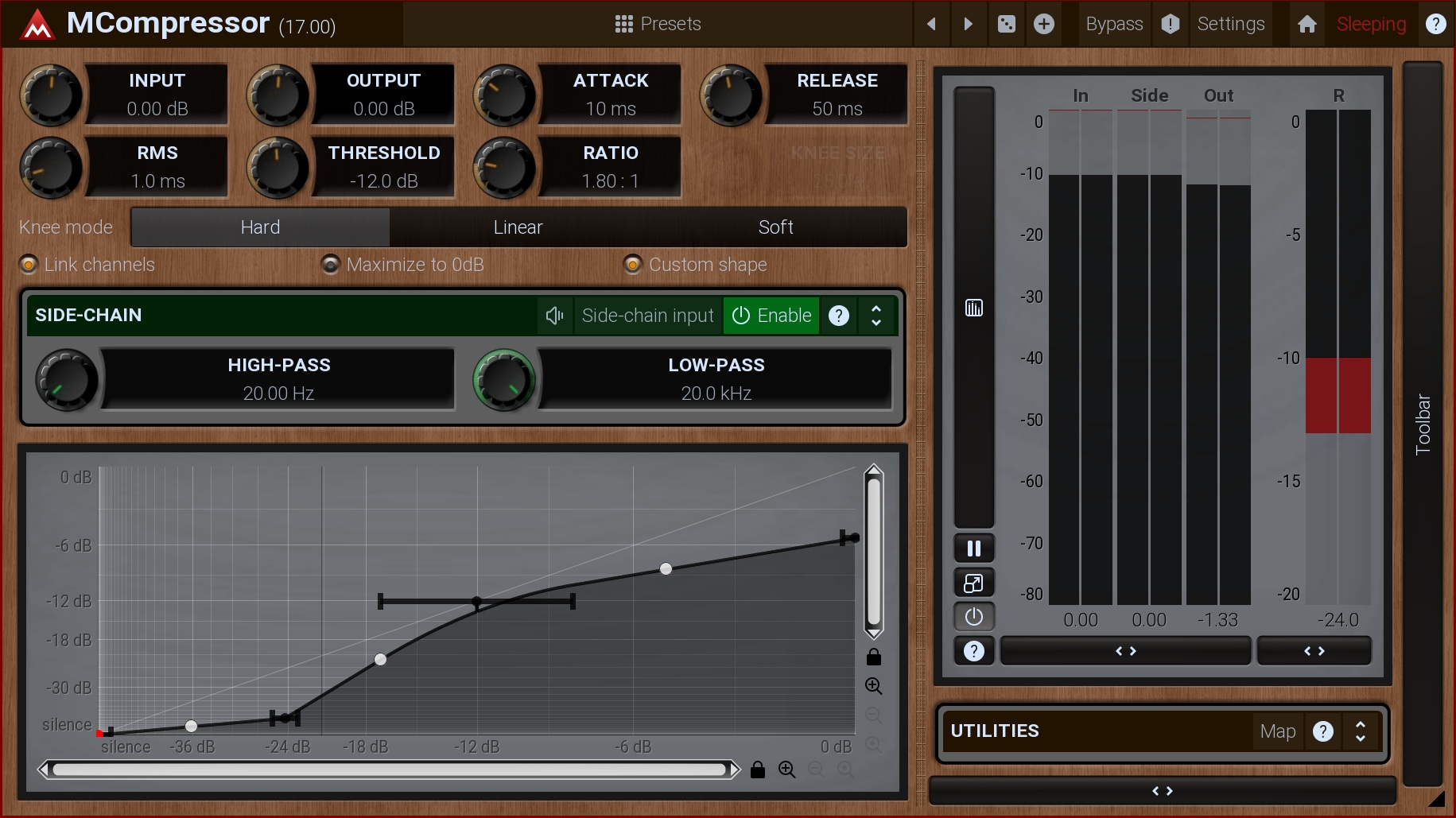Enable Maximize to 0dB option

click(331, 265)
